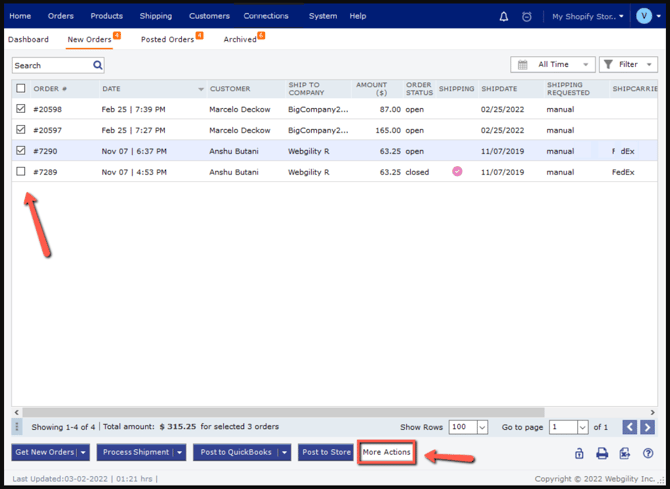Screen dimensions: 670x489
Task: Click the Post to Store button
Action: [326, 452]
